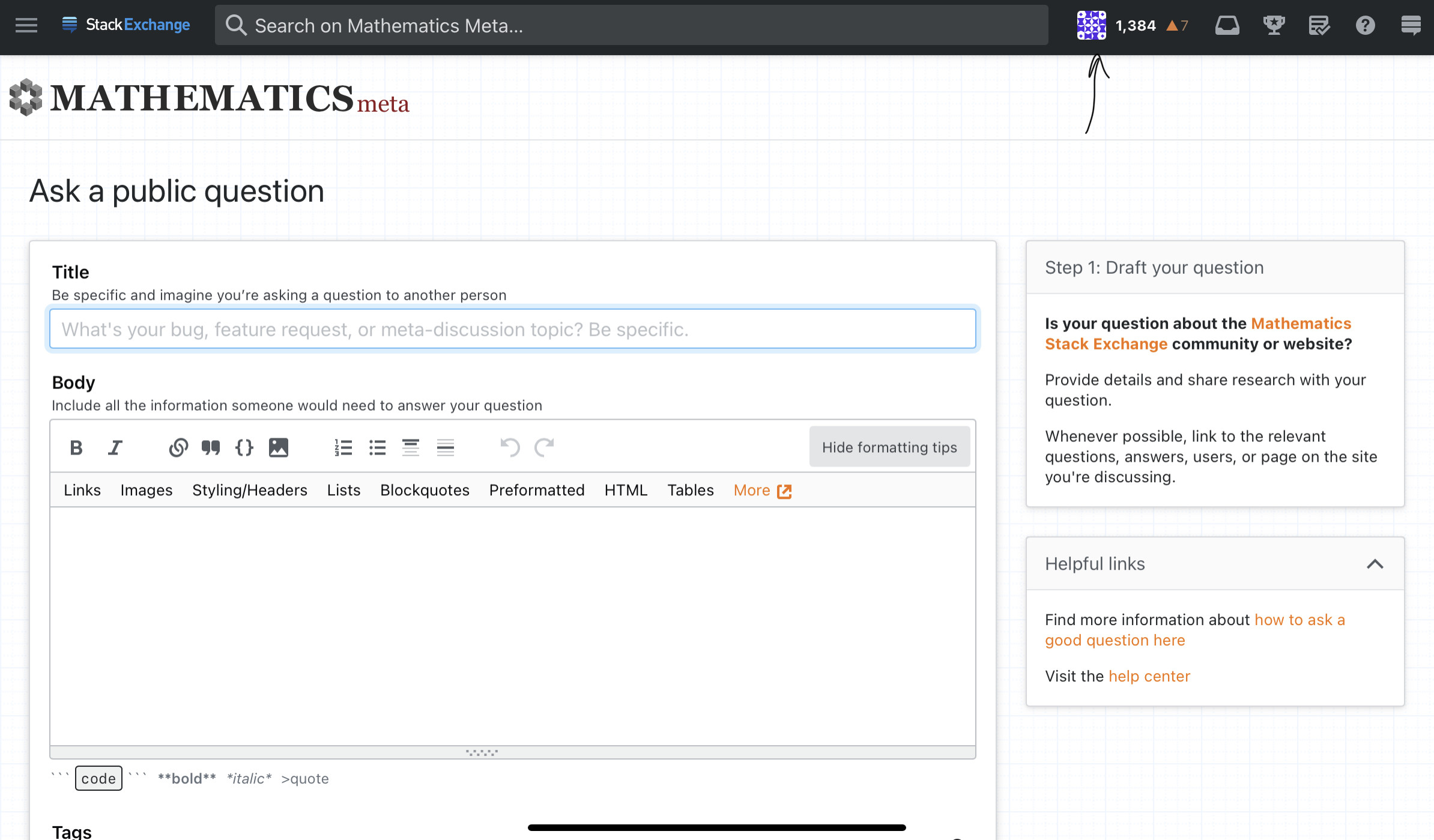
Task: Open the achievements trophy icon
Action: pyautogui.click(x=1273, y=25)
